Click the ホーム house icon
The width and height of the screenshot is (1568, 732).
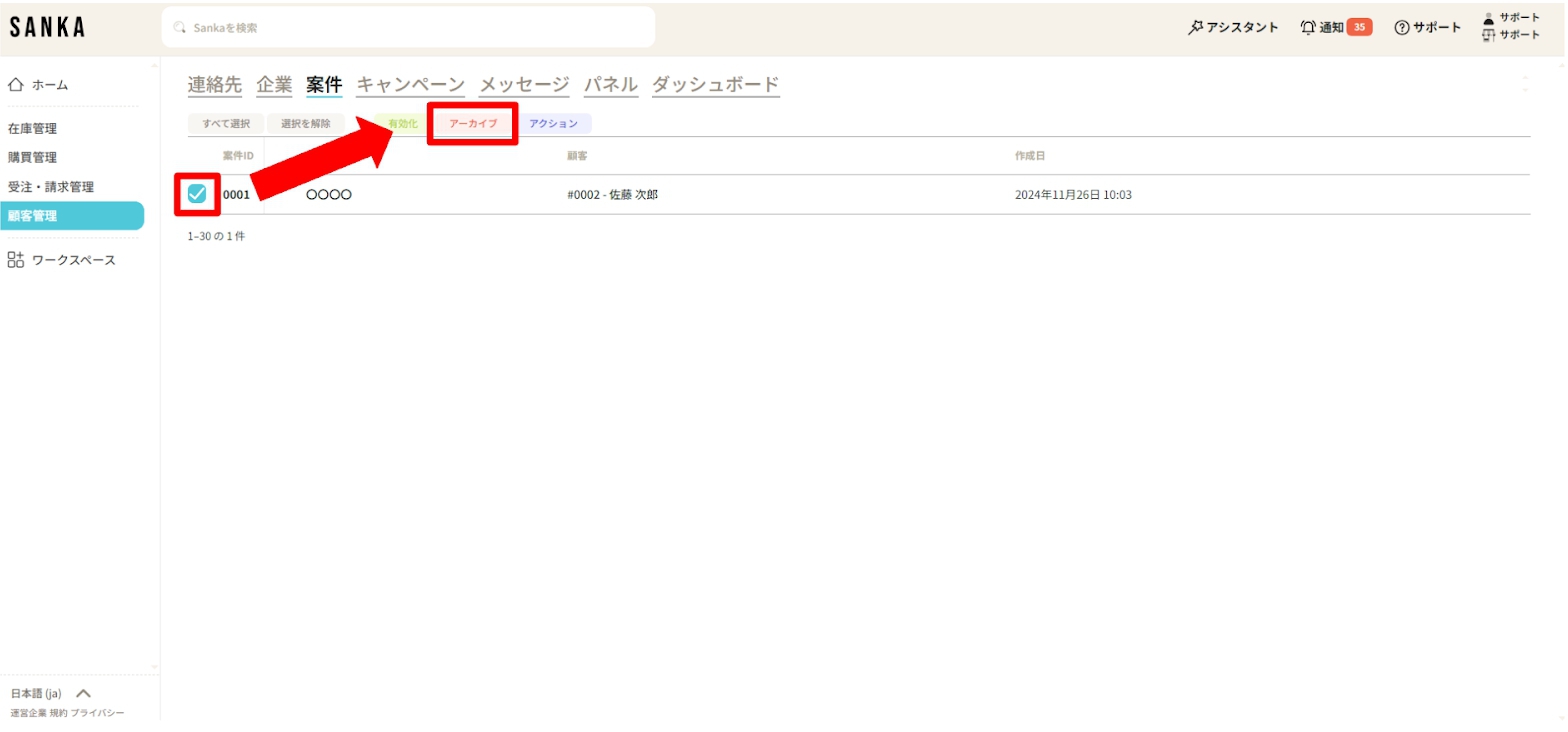click(16, 85)
